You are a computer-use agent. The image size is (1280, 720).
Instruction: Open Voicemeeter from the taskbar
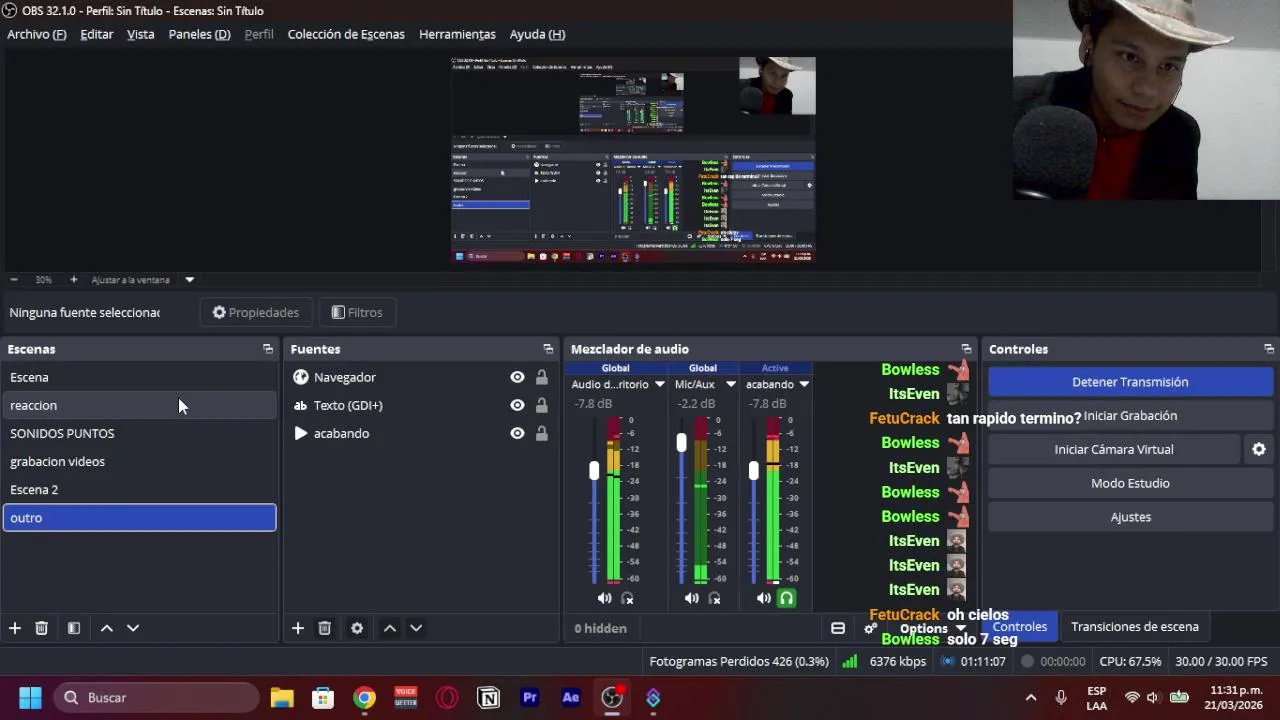(x=405, y=697)
